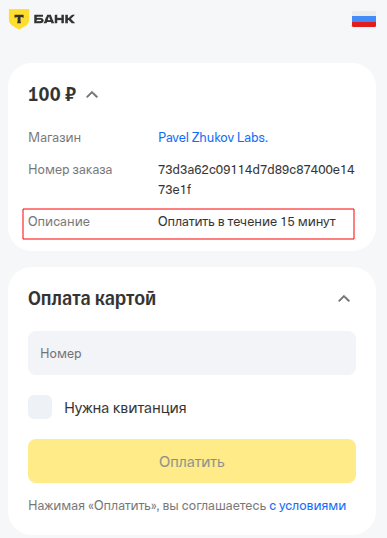Click the Описание label
The image size is (387, 538).
pyautogui.click(x=59, y=222)
